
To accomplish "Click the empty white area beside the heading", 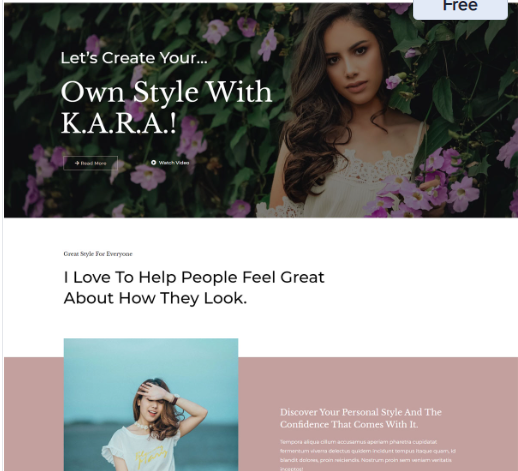I will point(420,287).
